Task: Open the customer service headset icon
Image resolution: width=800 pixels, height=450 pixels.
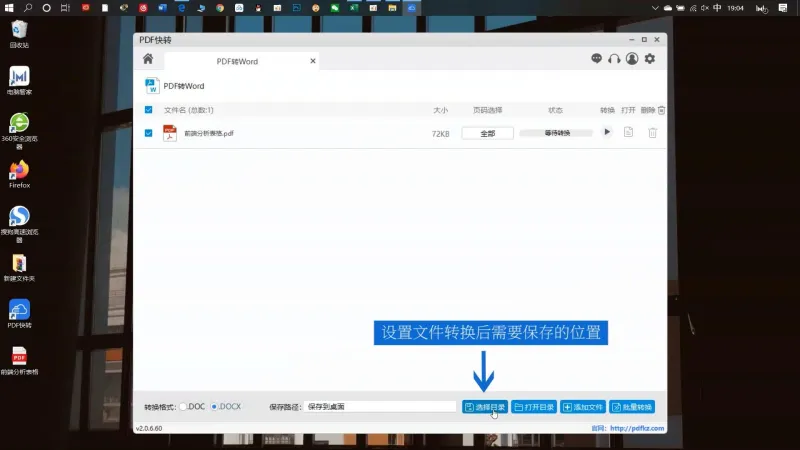Action: pos(614,59)
